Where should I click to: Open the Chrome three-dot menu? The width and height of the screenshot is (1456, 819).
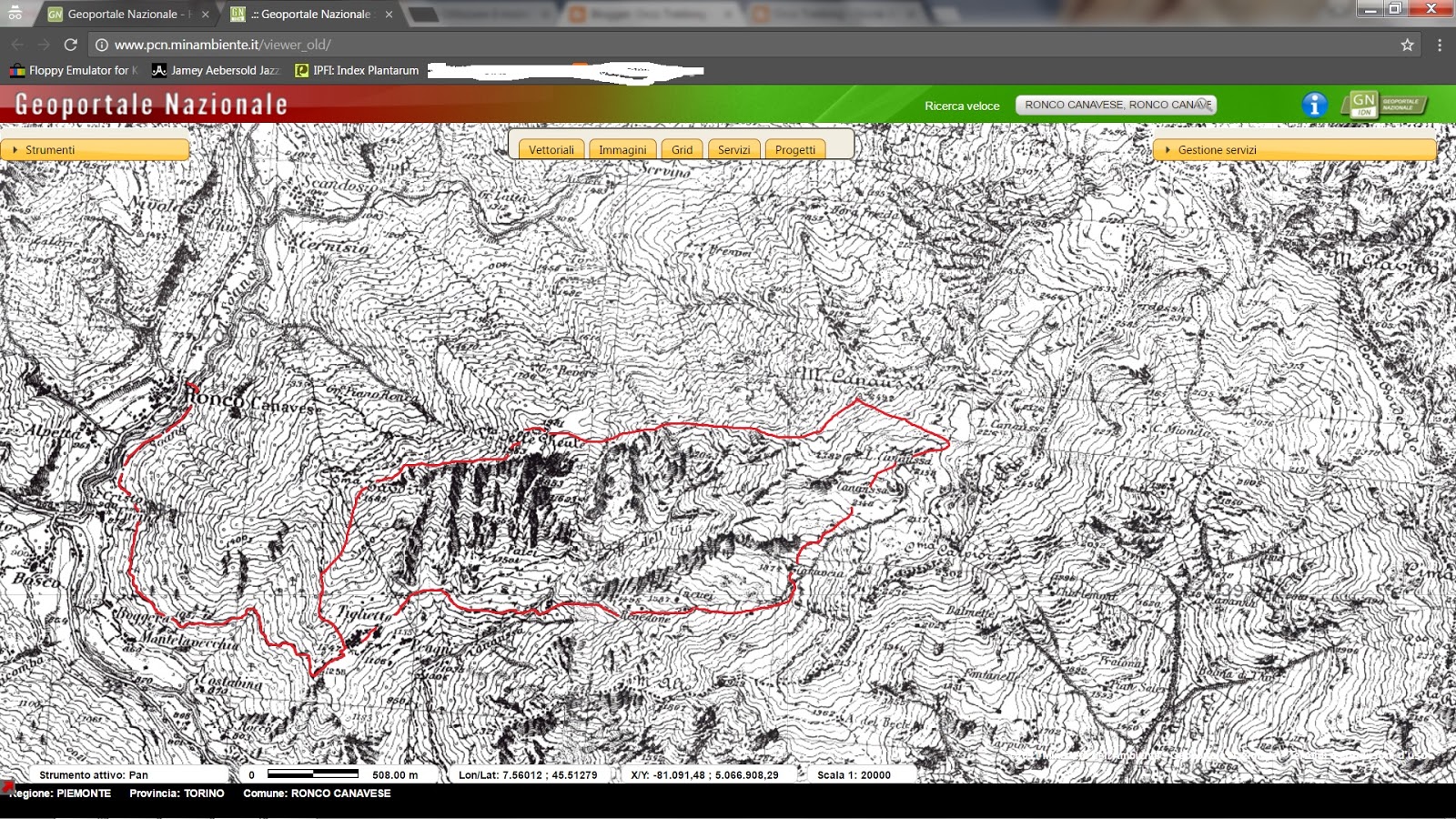1440,45
